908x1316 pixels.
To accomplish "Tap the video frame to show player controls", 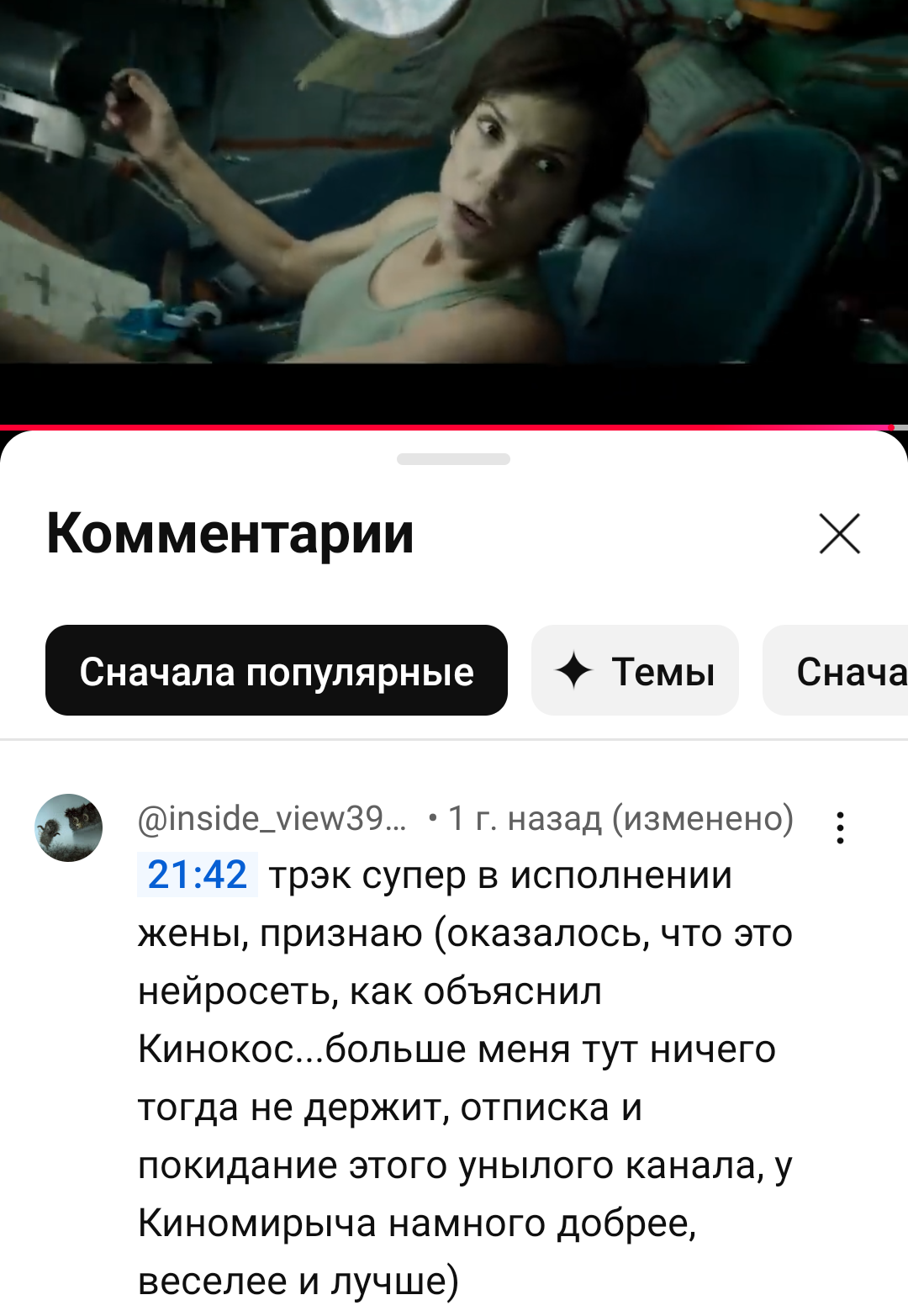I will tap(454, 182).
